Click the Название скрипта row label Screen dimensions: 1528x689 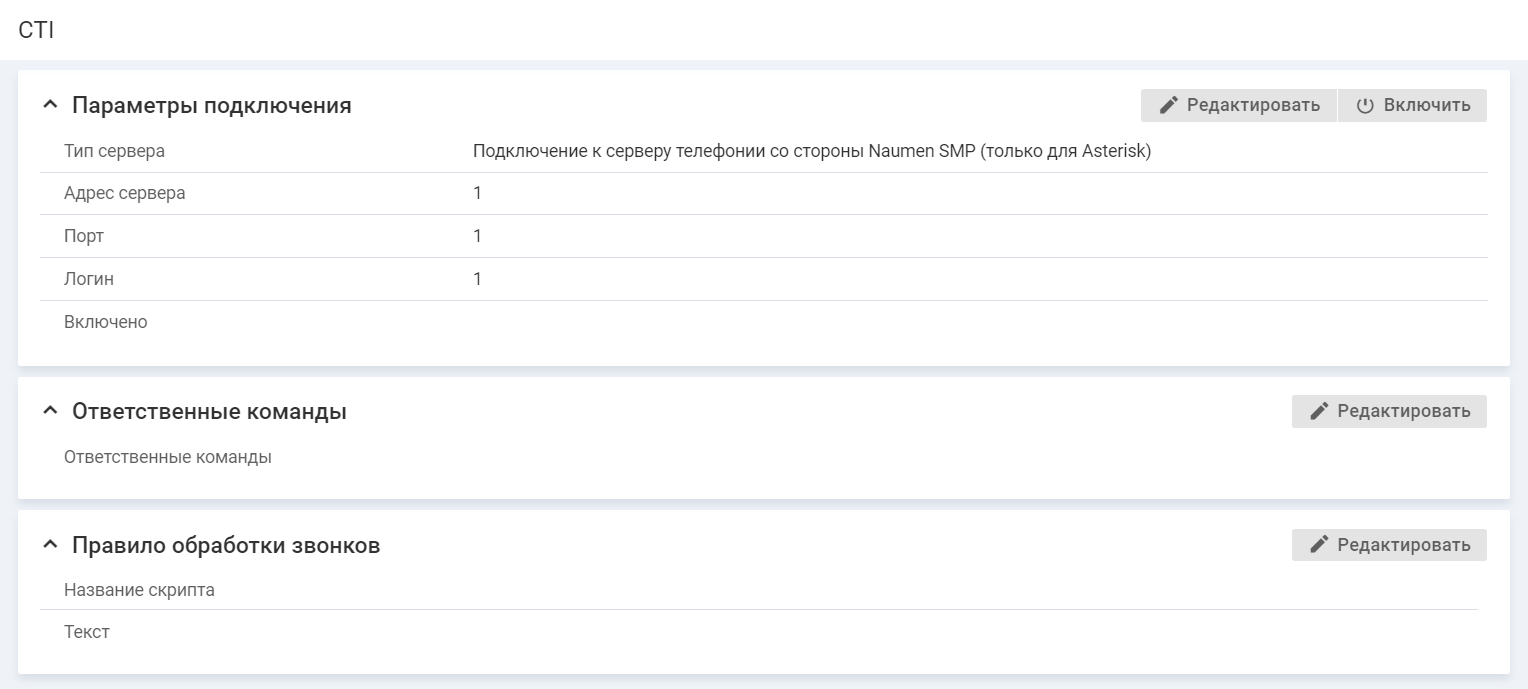click(139, 590)
